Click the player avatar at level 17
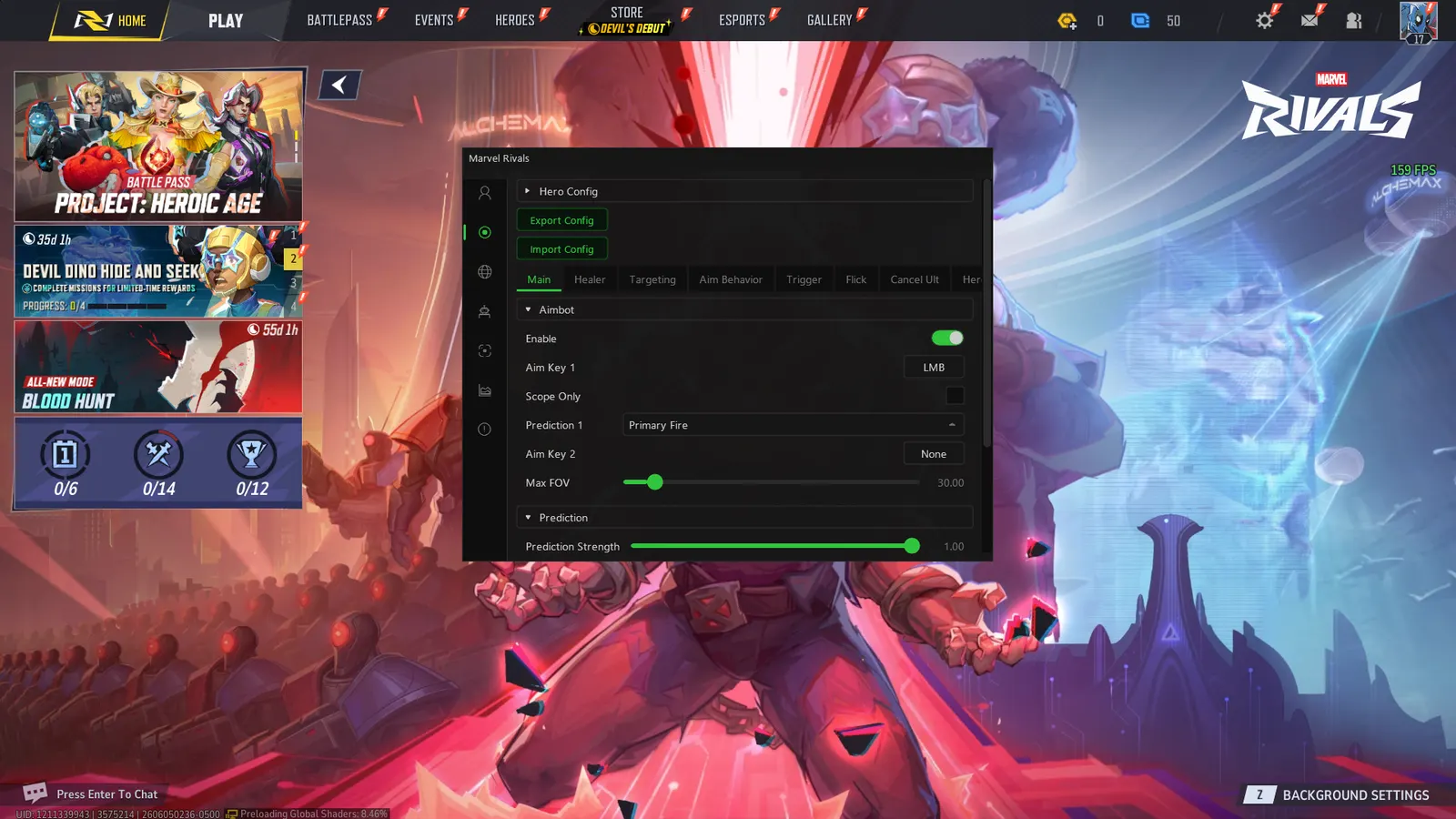 (1418, 22)
